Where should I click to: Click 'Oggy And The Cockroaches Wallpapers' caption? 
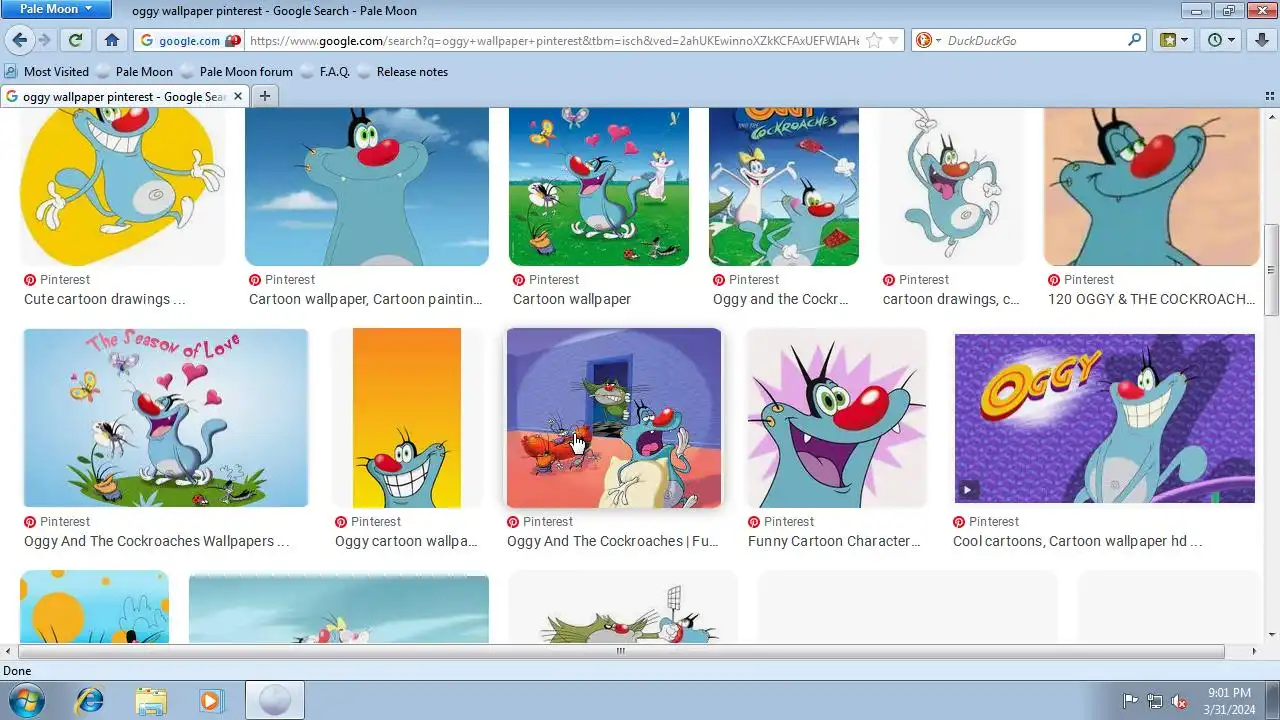point(157,541)
